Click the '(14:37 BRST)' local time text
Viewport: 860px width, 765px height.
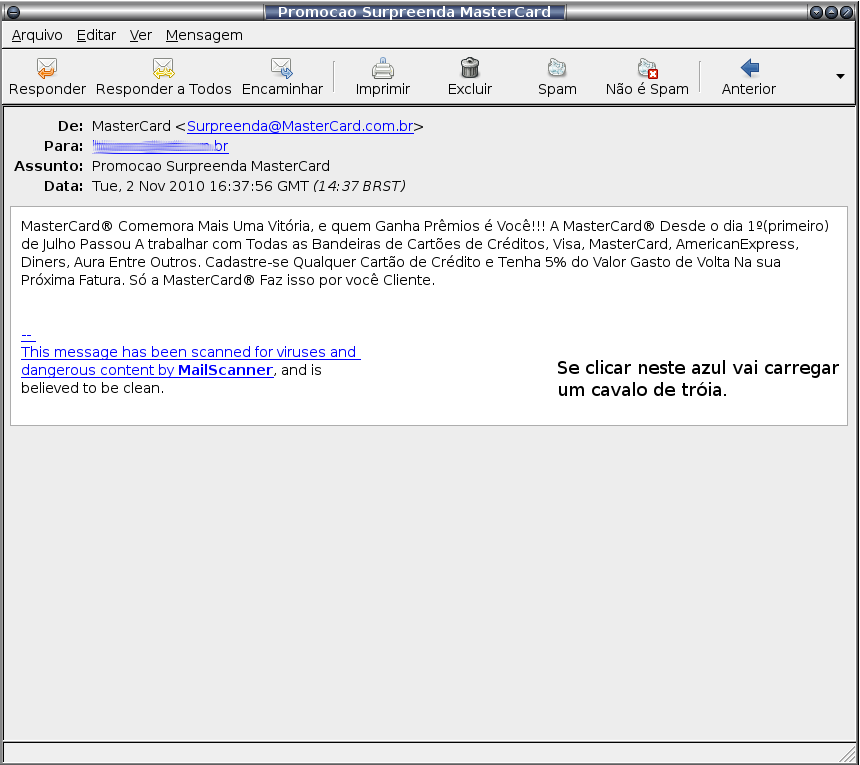pyautogui.click(x=359, y=186)
